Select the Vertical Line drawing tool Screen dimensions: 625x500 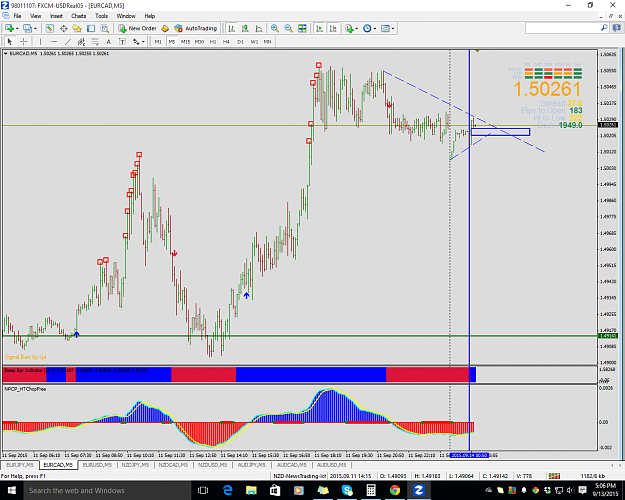(40, 41)
